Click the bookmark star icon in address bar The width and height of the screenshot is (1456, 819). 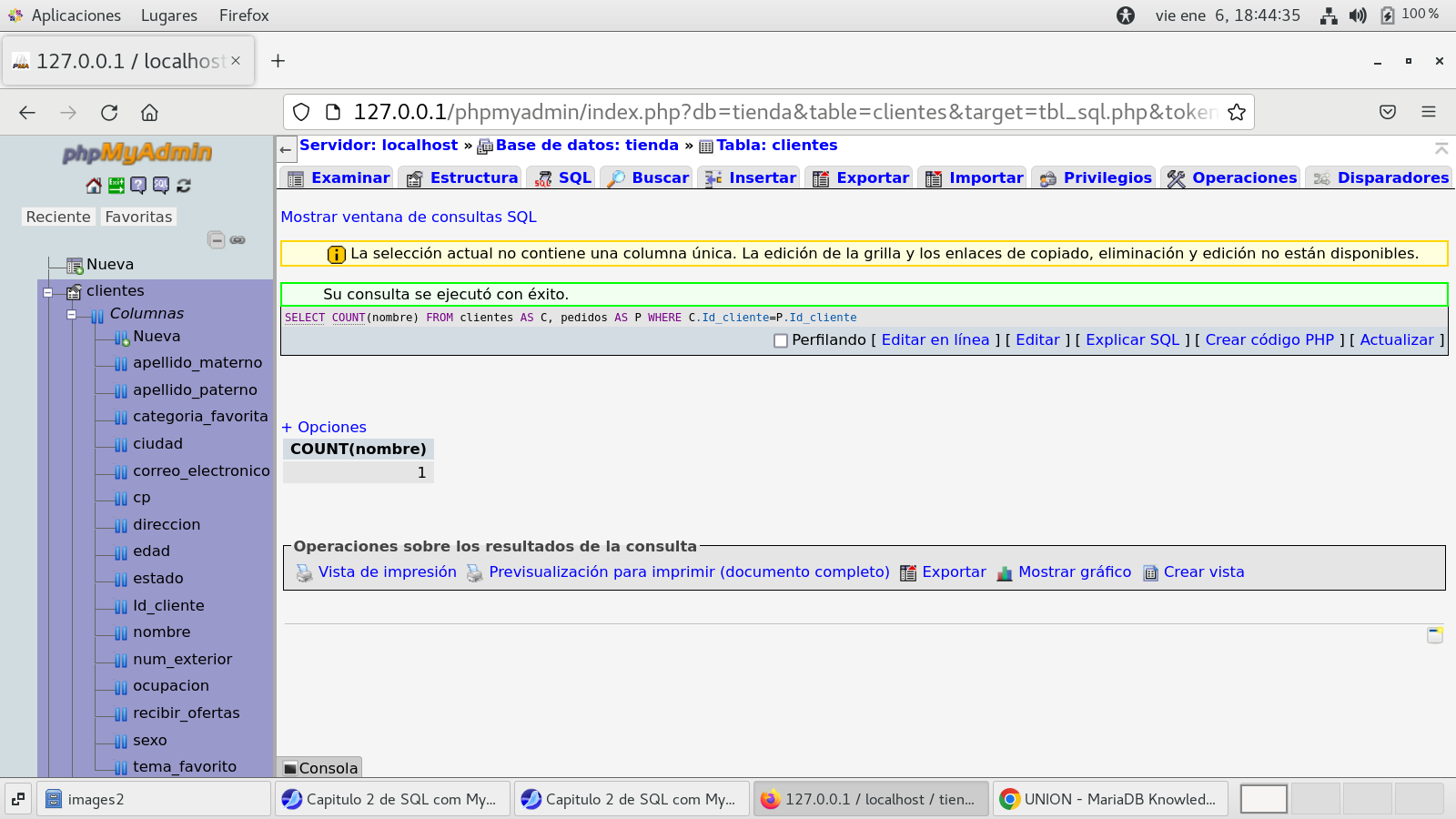point(1236,113)
